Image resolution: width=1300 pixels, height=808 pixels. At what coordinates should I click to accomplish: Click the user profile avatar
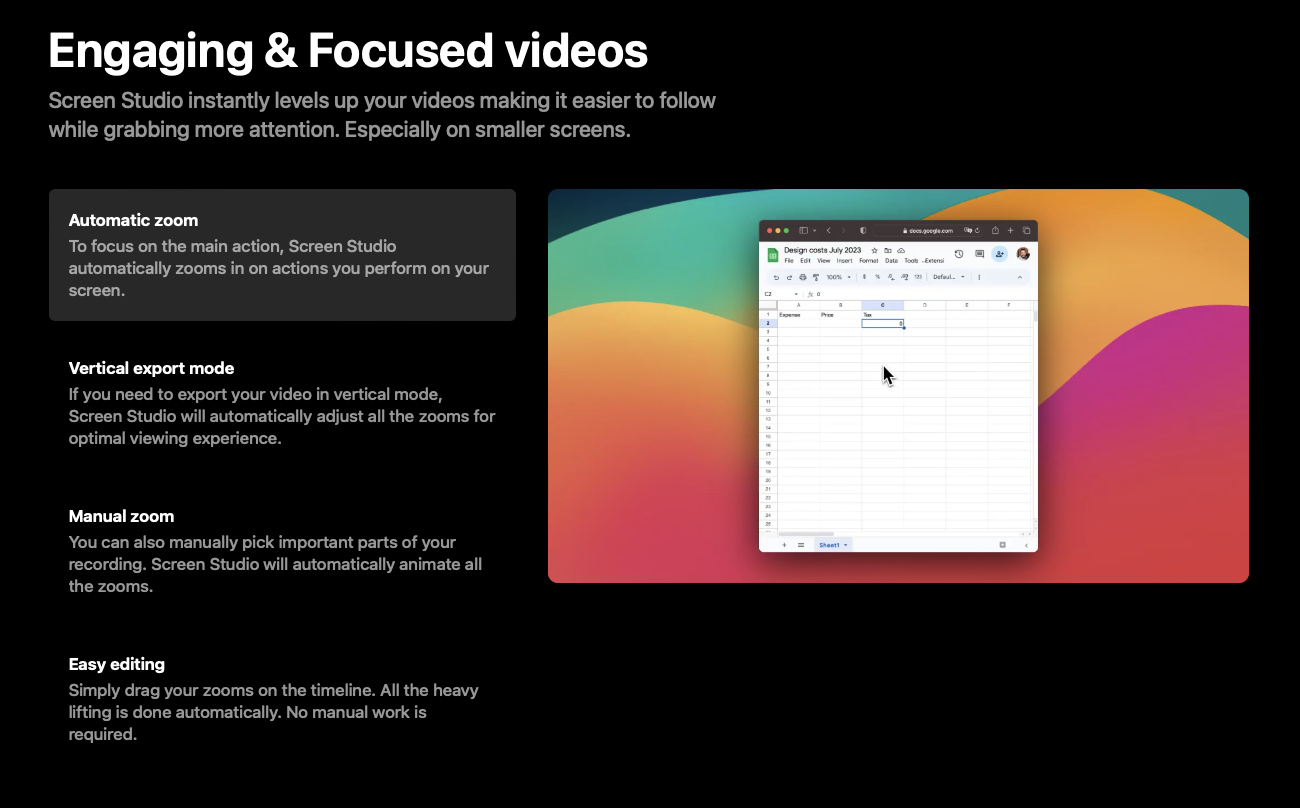pyautogui.click(x=1023, y=254)
